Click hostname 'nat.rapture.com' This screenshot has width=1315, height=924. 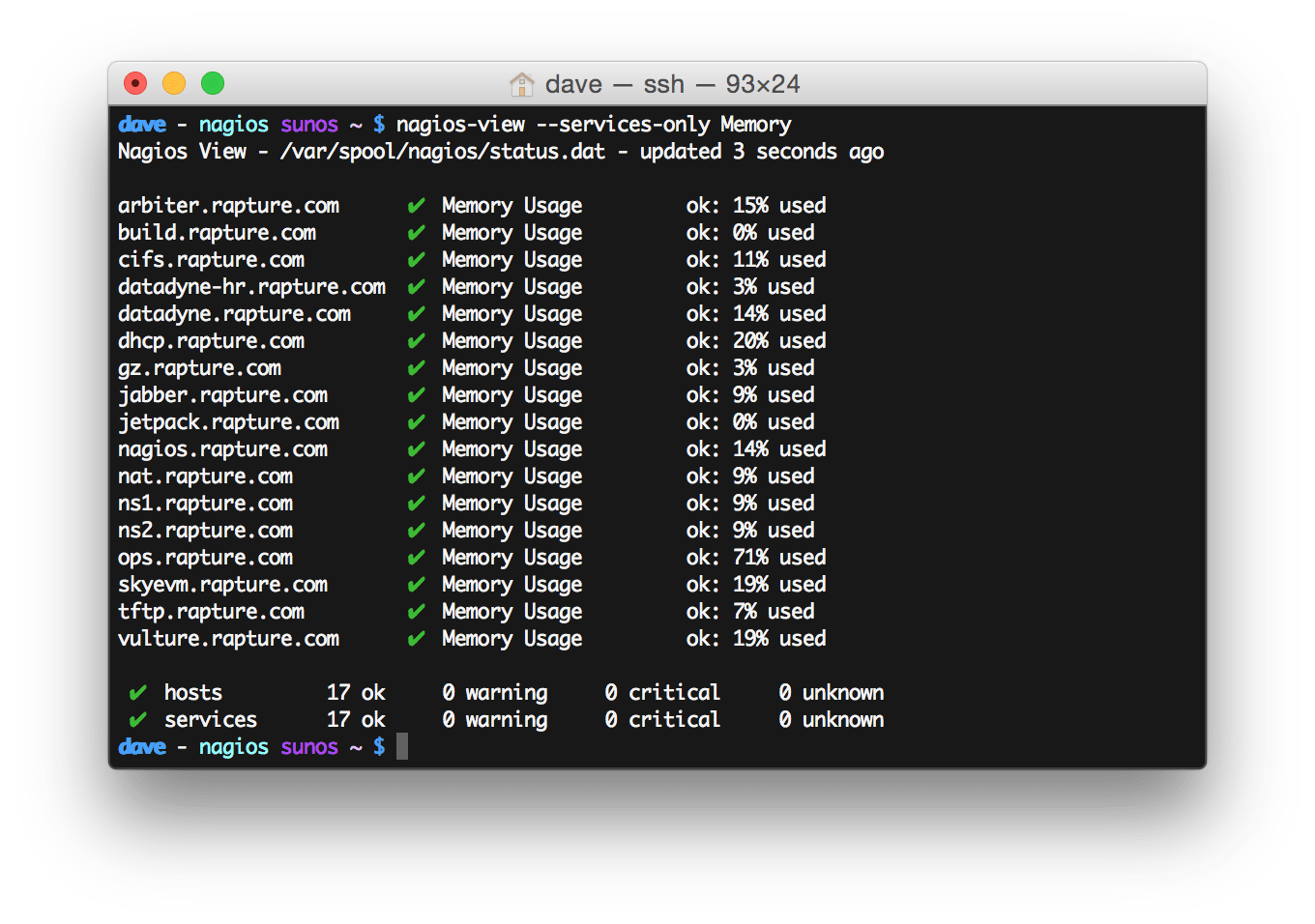pyautogui.click(x=205, y=476)
